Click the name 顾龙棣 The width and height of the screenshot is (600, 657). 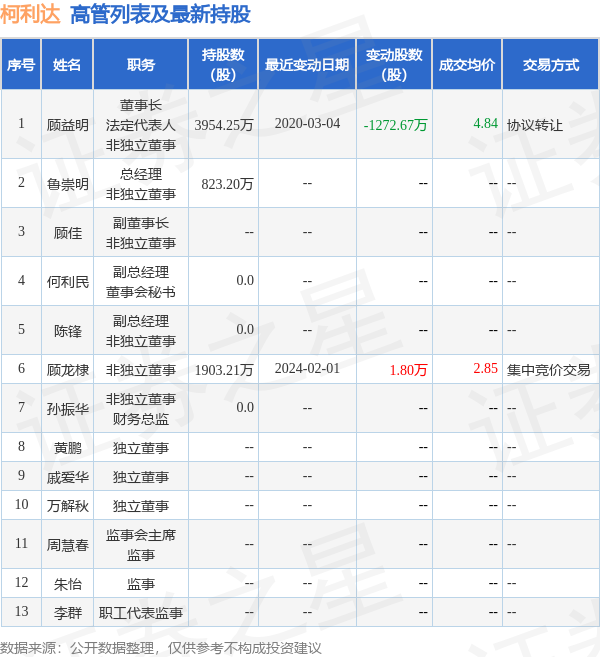(67, 370)
